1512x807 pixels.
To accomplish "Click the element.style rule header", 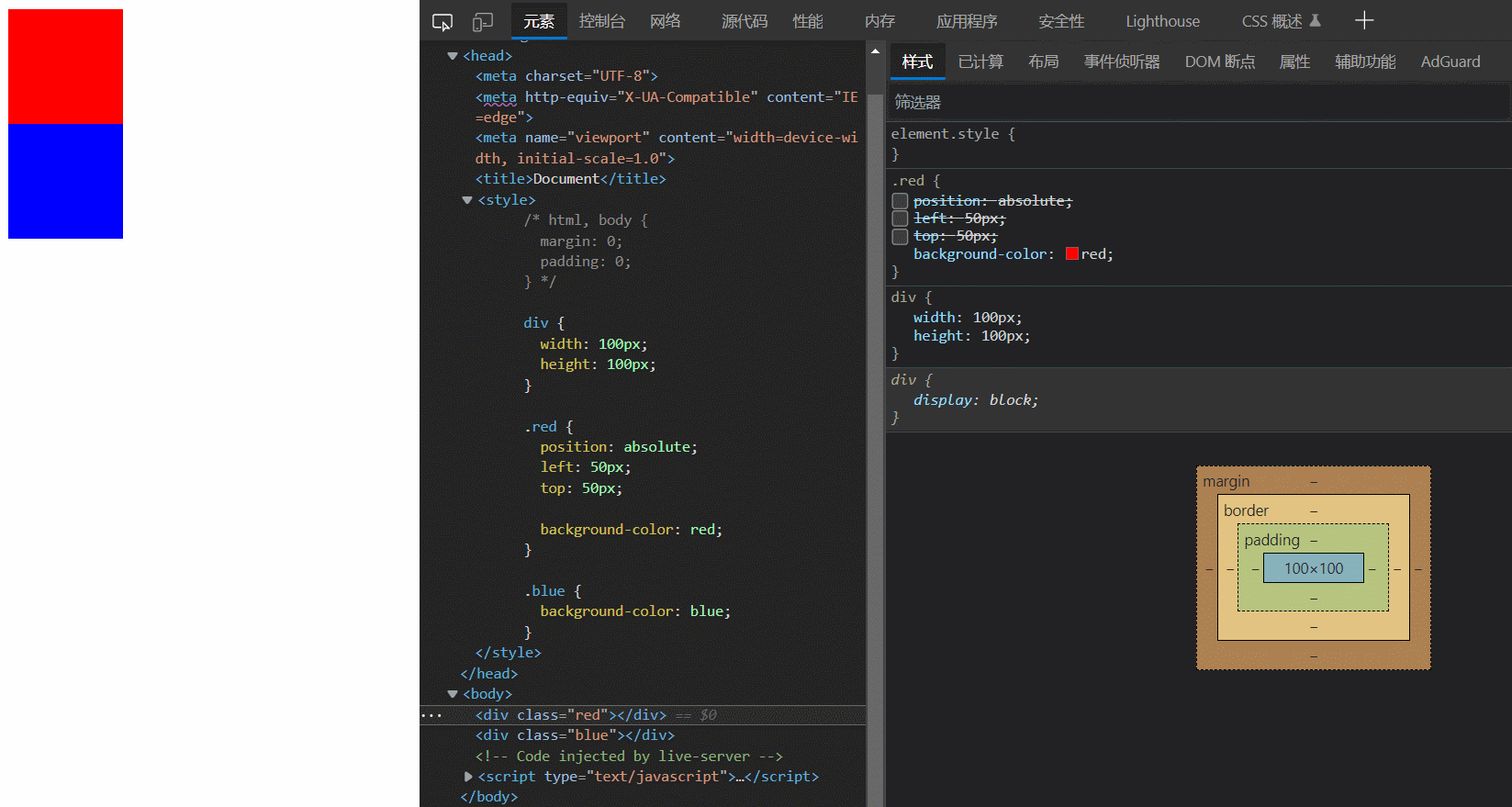I will (x=953, y=134).
